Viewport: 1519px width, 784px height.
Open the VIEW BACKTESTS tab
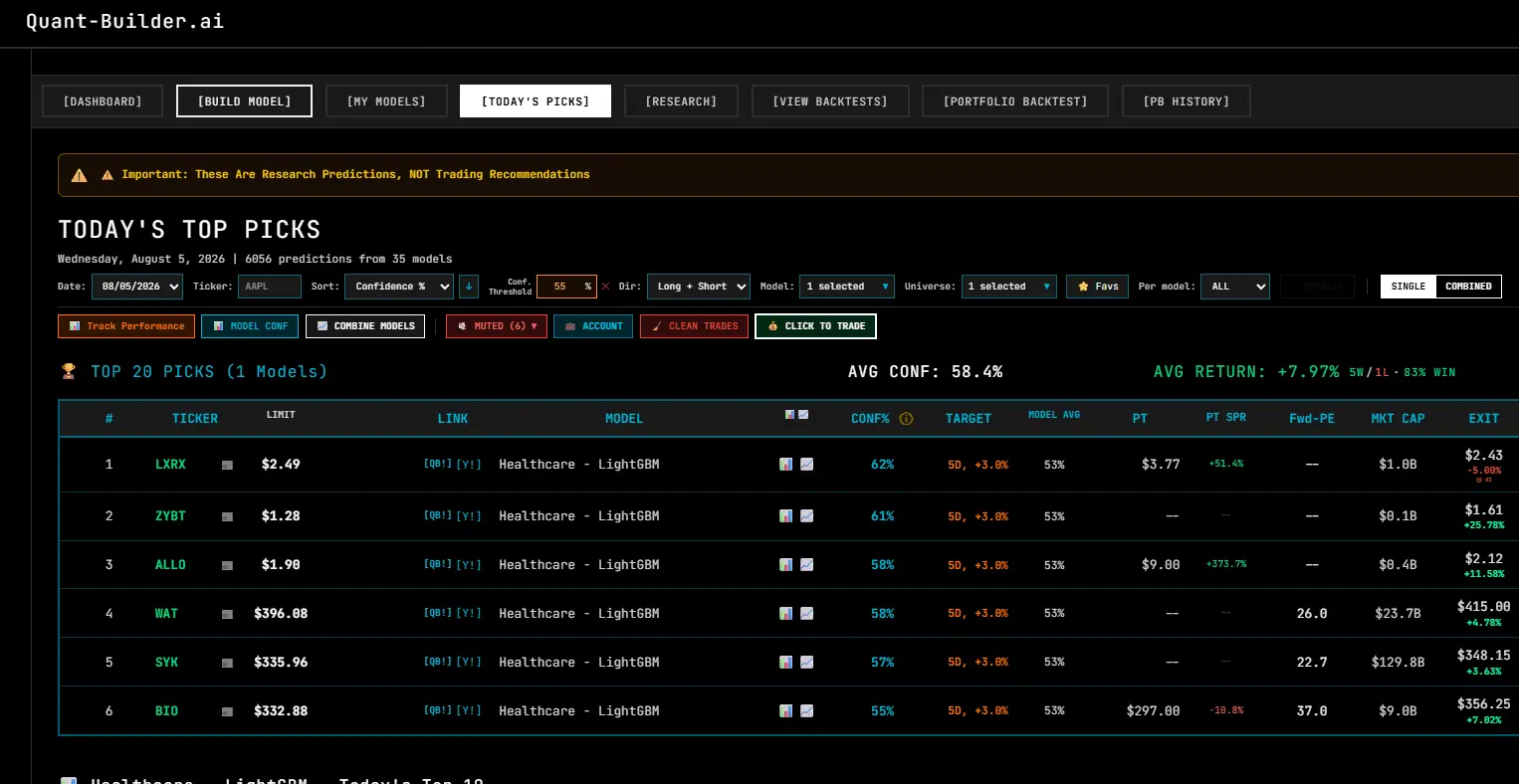[x=830, y=101]
